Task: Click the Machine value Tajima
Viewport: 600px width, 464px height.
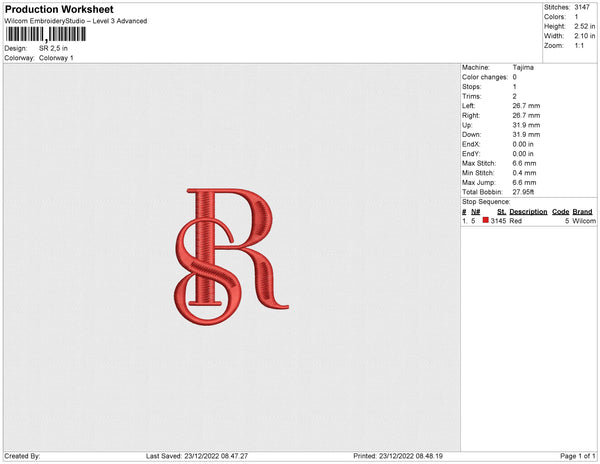Action: pyautogui.click(x=523, y=67)
